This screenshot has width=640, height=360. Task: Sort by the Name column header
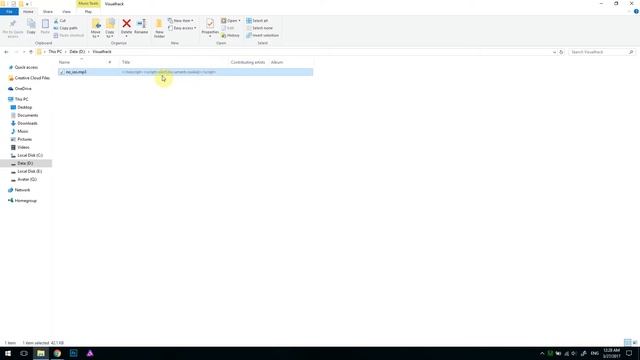coord(64,62)
